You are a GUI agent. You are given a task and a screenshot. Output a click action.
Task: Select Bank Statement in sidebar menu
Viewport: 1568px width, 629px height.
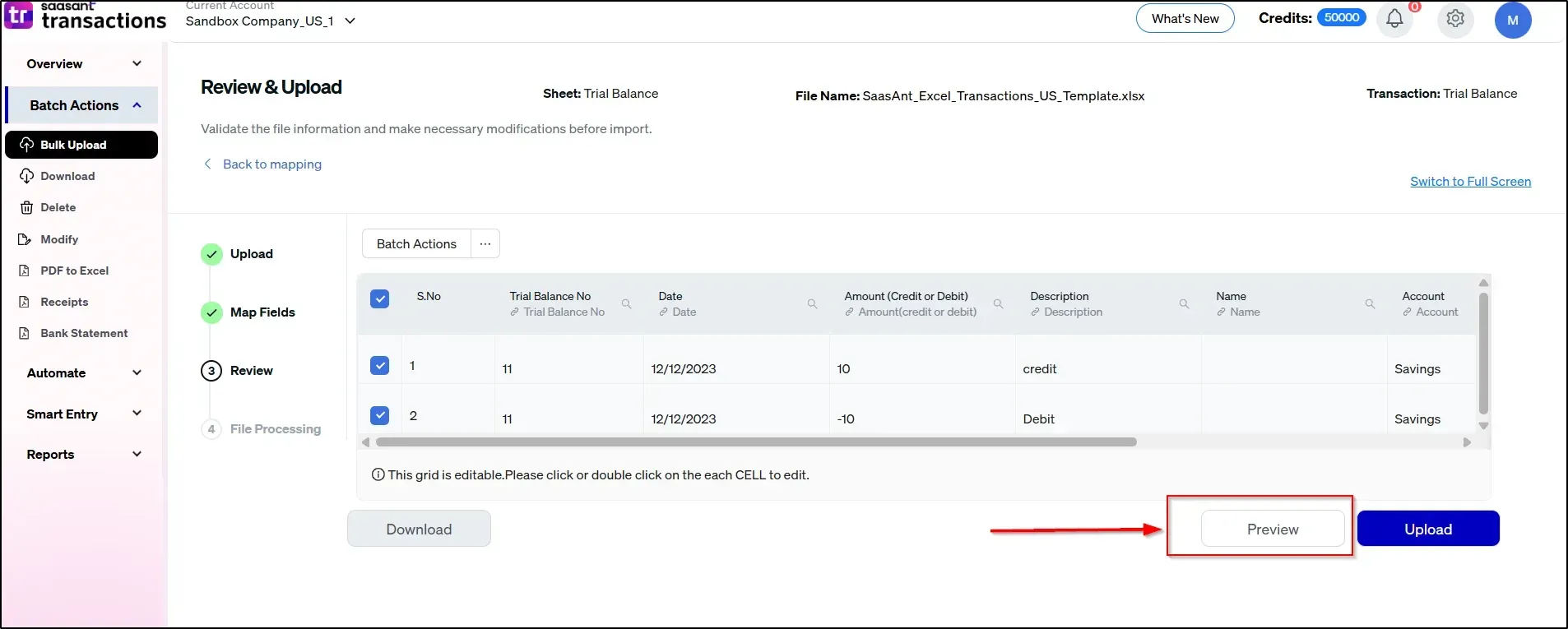[x=84, y=333]
